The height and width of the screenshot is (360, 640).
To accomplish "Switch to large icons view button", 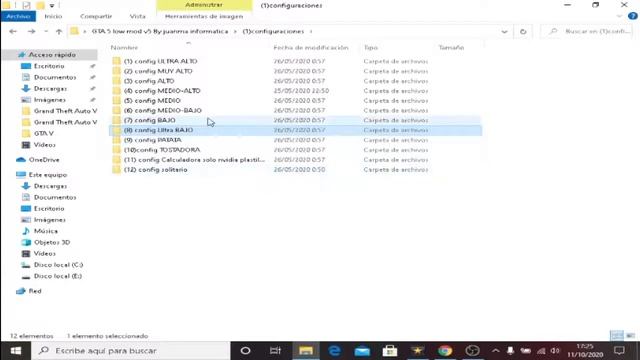I will click(x=631, y=336).
